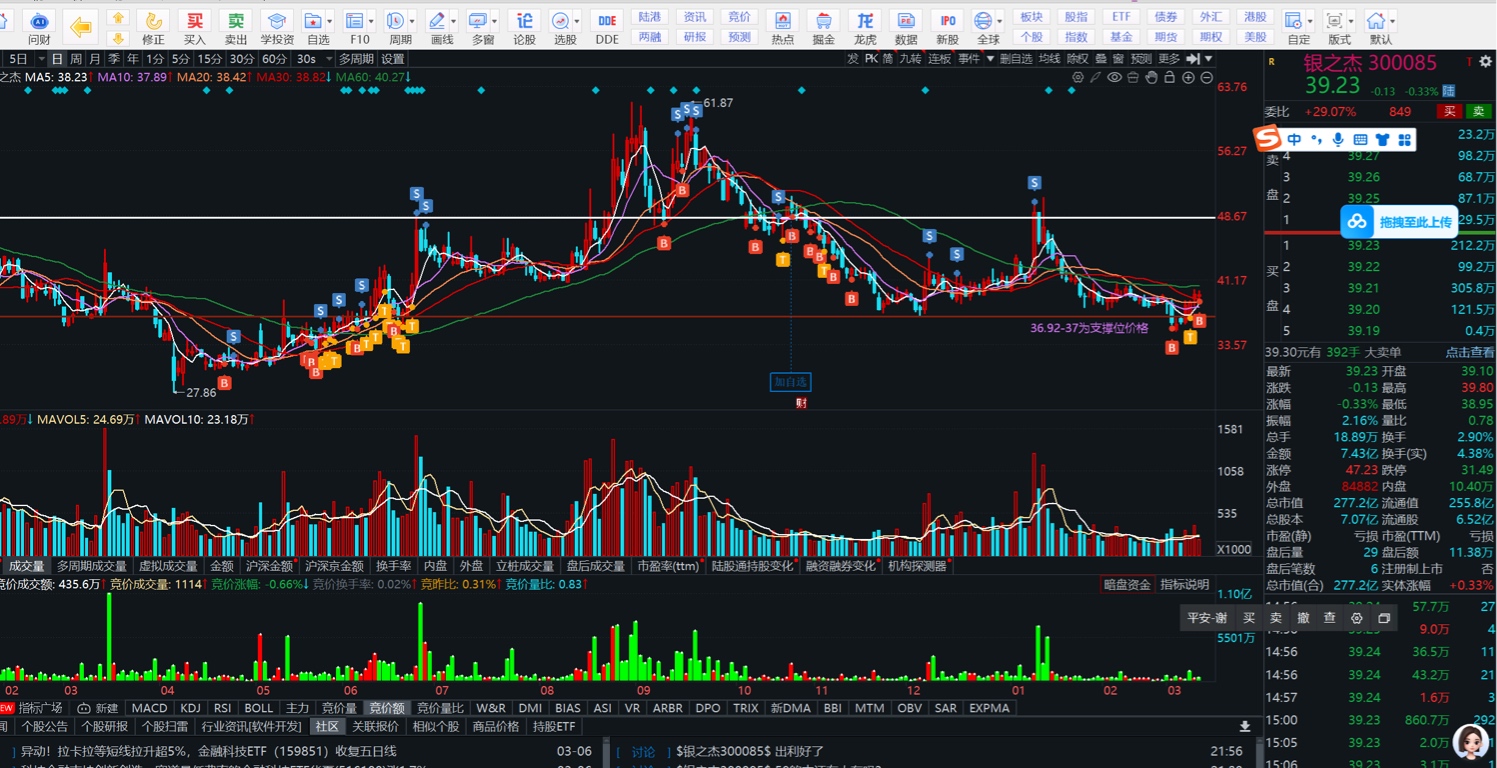1497x768 pixels.
Task: Select the KDJ indicator tab
Action: (x=190, y=708)
